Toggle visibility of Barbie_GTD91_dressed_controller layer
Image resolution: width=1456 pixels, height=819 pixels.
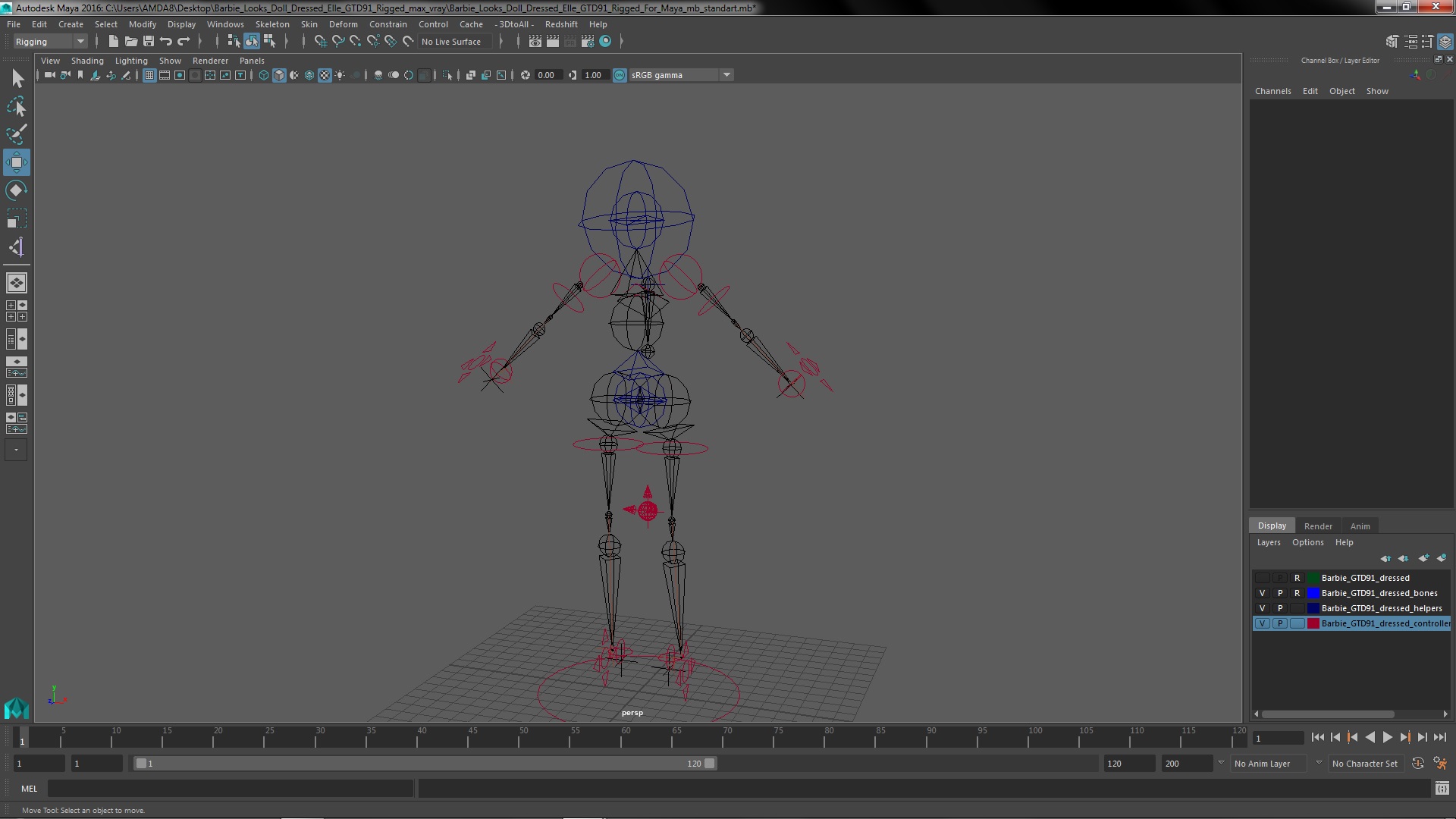click(1262, 623)
